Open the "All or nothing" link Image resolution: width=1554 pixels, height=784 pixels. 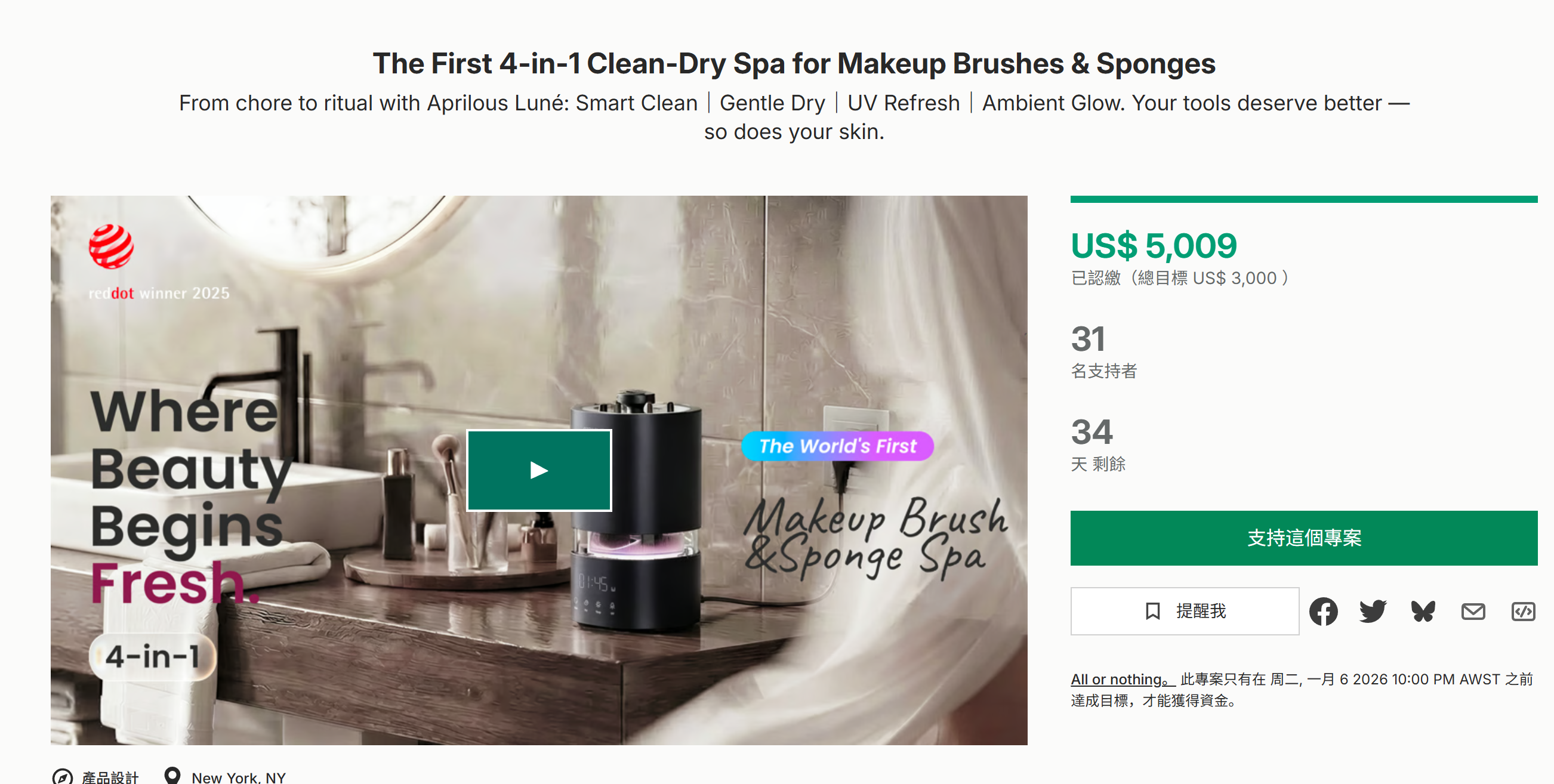click(1122, 680)
